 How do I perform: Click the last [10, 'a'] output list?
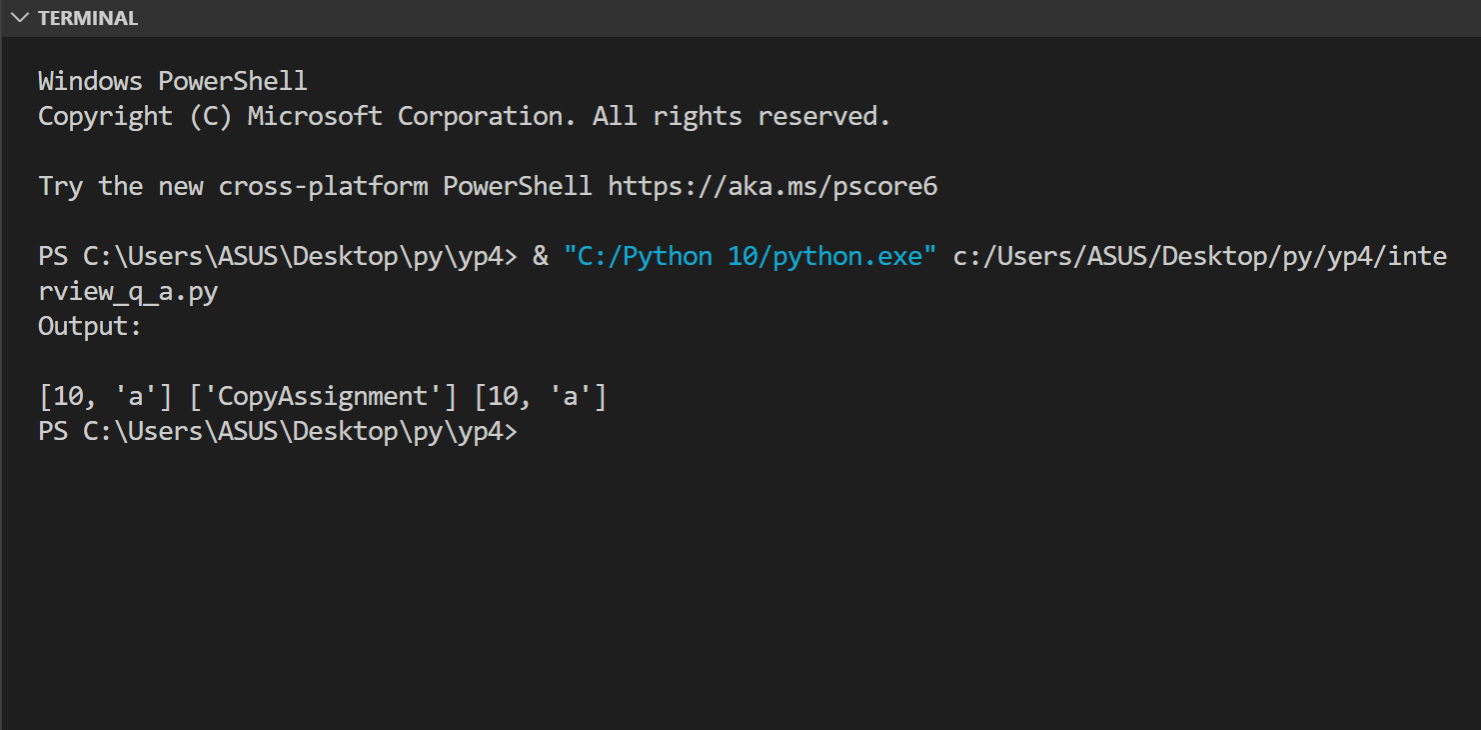[x=540, y=397]
